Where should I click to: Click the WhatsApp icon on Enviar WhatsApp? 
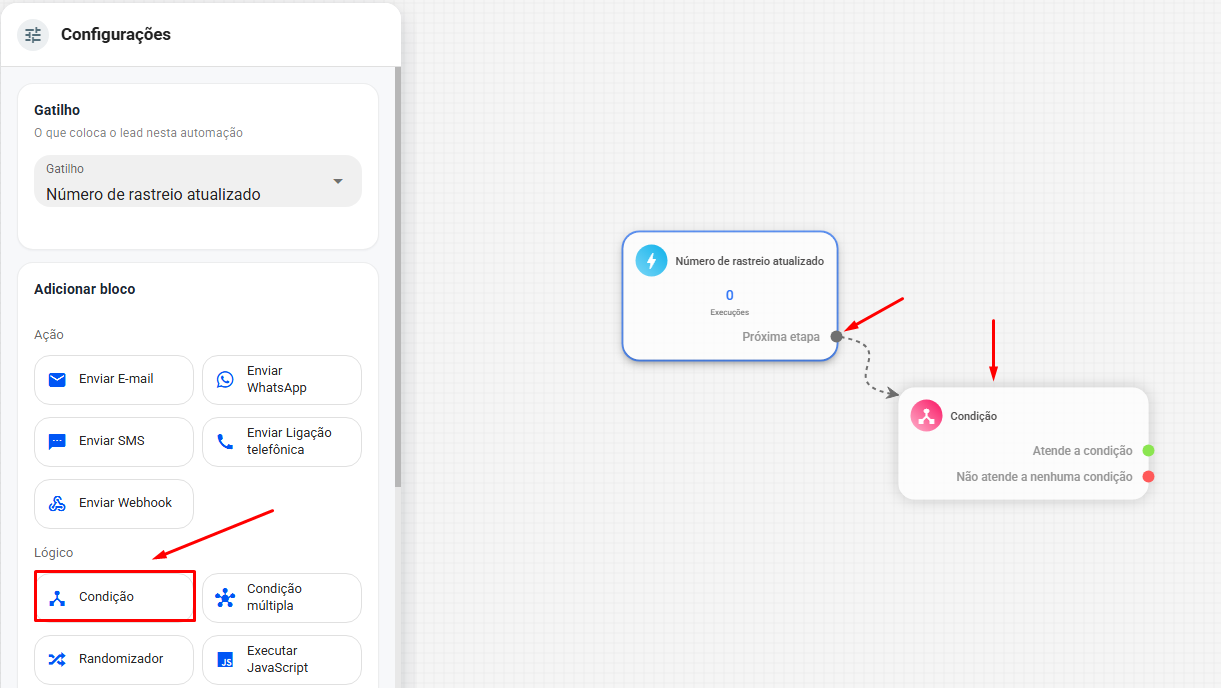tap(225, 380)
